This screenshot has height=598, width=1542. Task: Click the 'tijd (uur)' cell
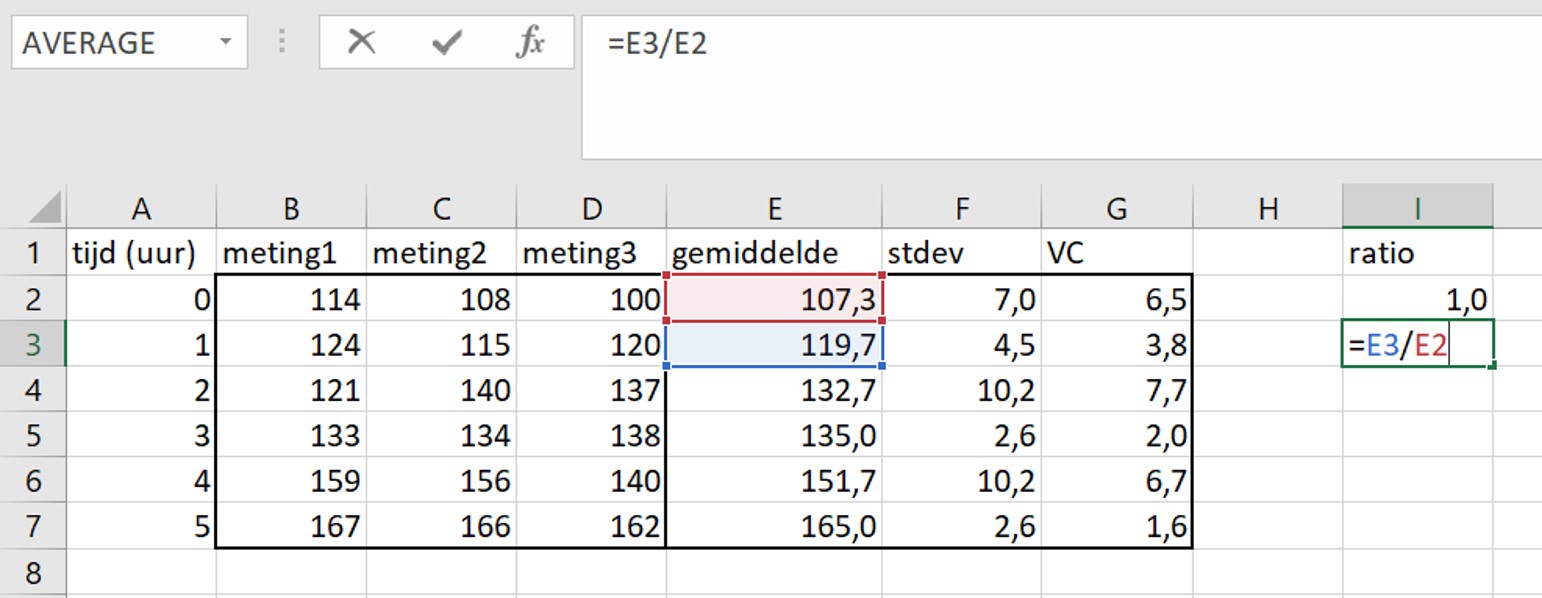tap(140, 253)
